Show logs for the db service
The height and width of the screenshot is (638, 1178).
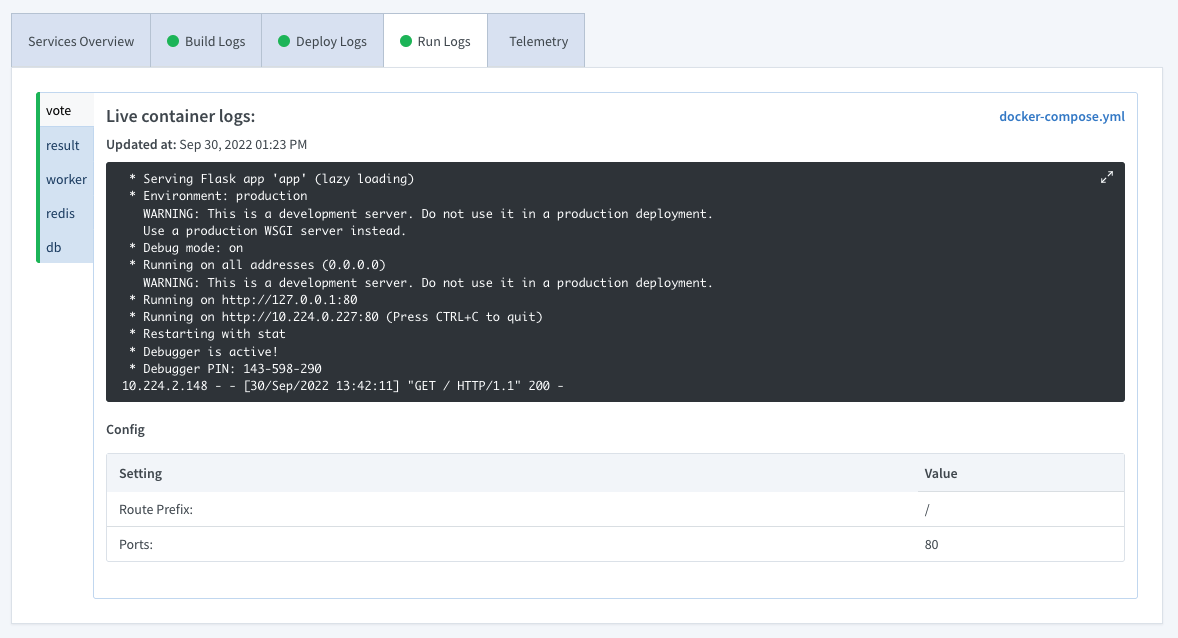(x=66, y=247)
